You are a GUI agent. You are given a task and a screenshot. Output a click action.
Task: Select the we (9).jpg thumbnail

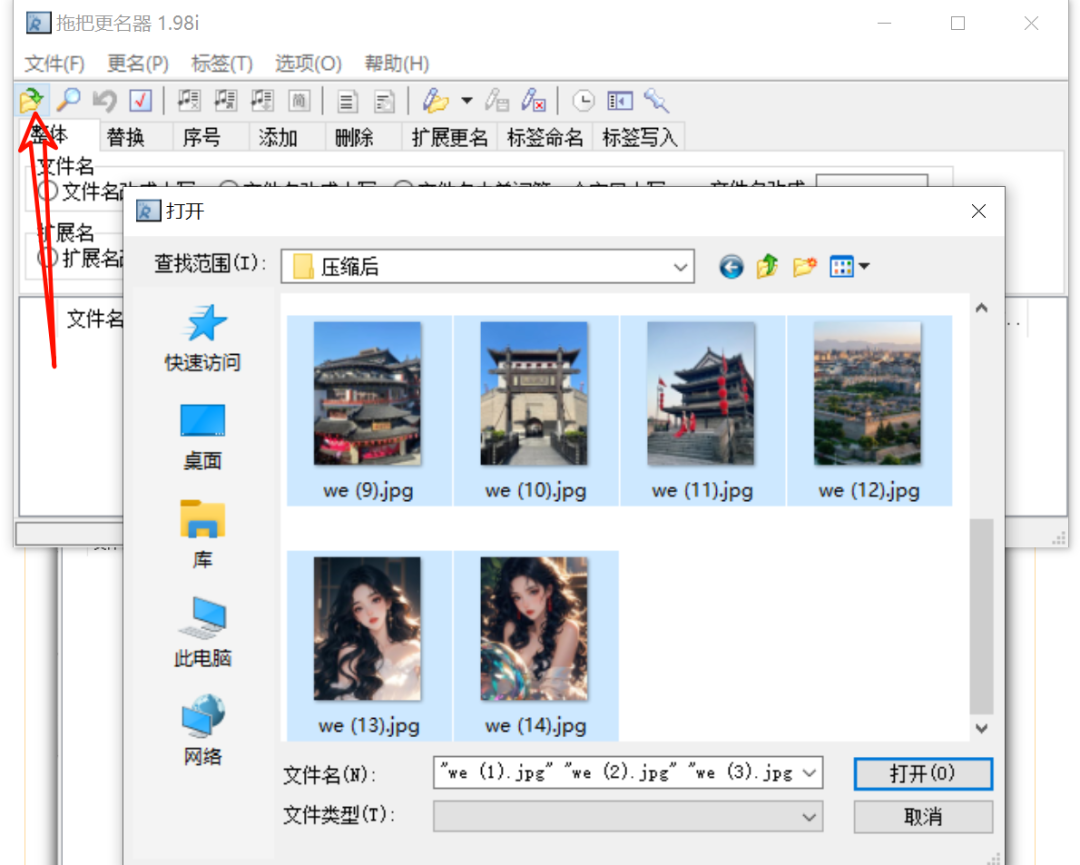(368, 411)
